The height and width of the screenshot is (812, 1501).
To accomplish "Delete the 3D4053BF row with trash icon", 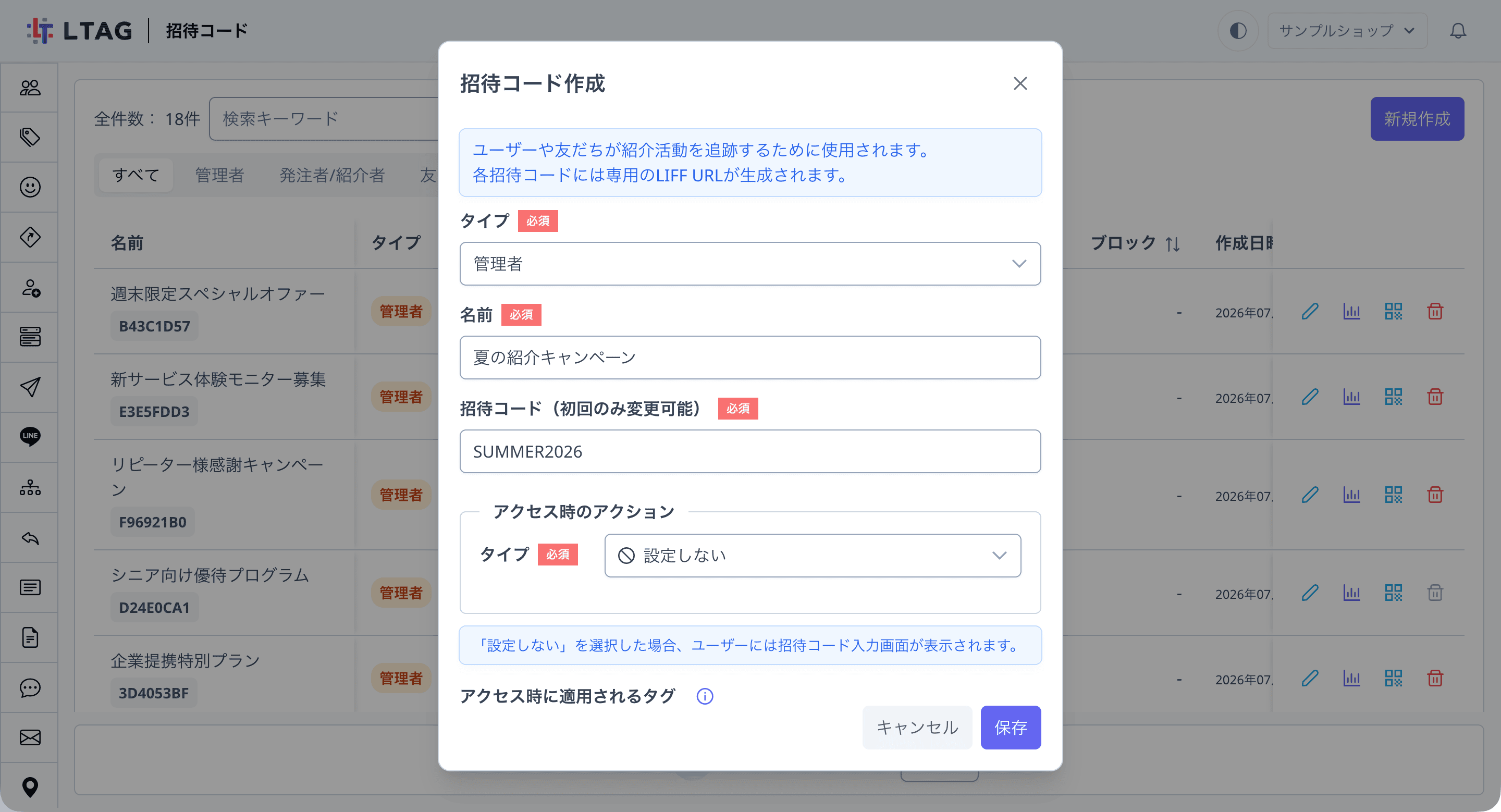I will coord(1435,679).
